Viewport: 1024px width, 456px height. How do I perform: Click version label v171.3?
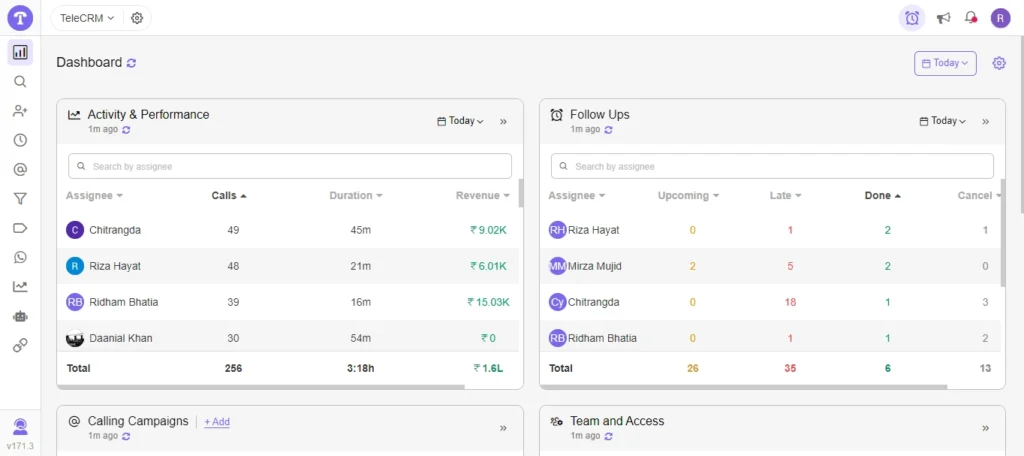[x=20, y=446]
